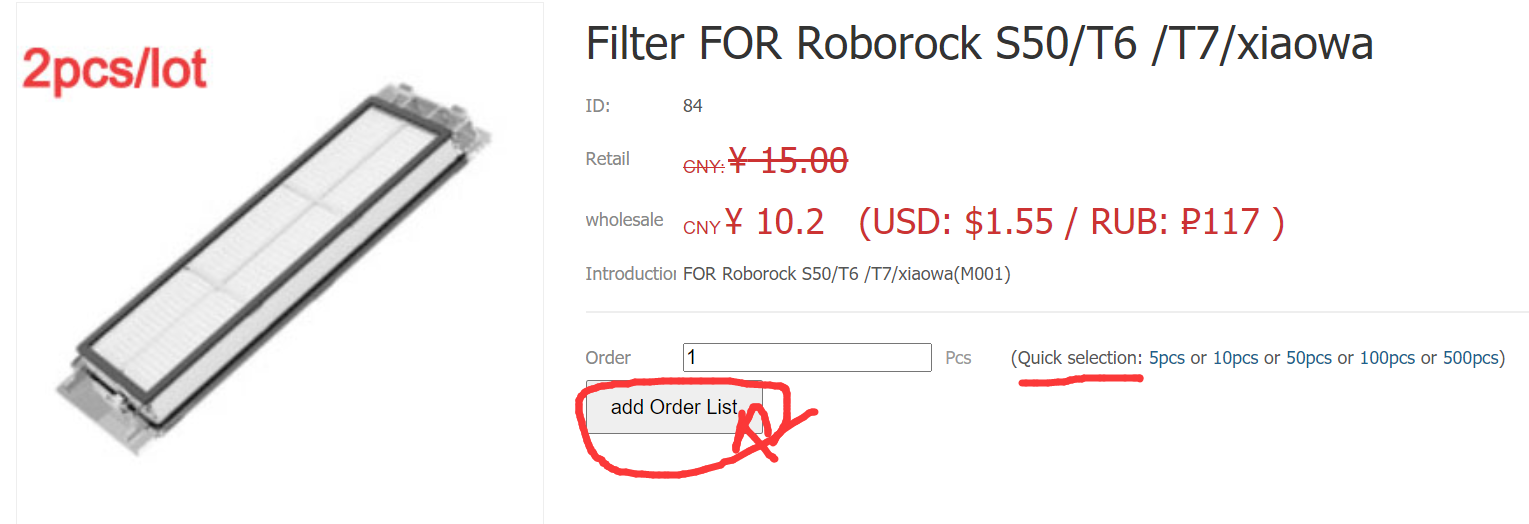Select 100pcs quick quantity link
This screenshot has width=1529, height=524.
pyautogui.click(x=1387, y=358)
